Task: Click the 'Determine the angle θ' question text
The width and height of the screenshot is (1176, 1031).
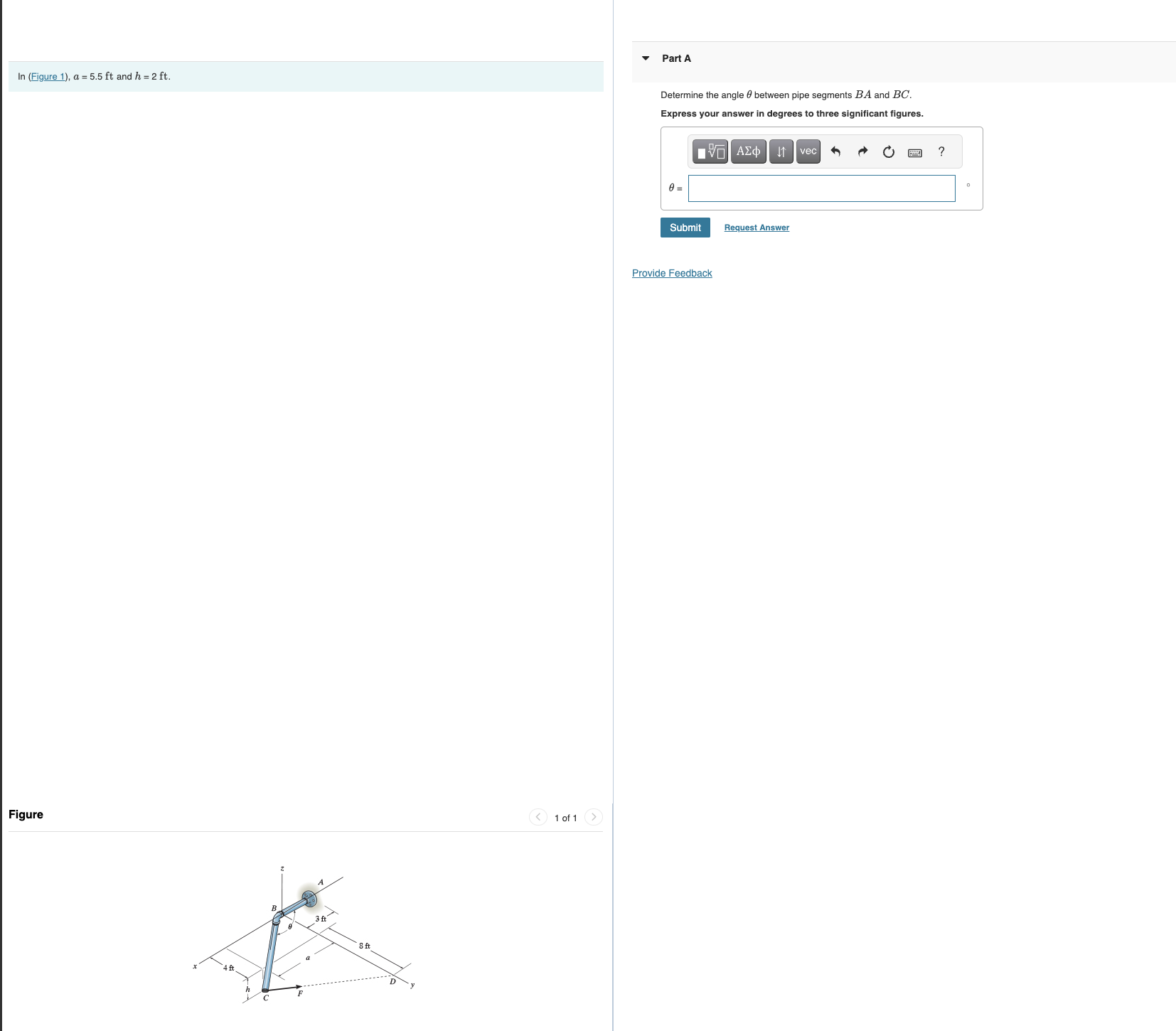Action: [786, 95]
